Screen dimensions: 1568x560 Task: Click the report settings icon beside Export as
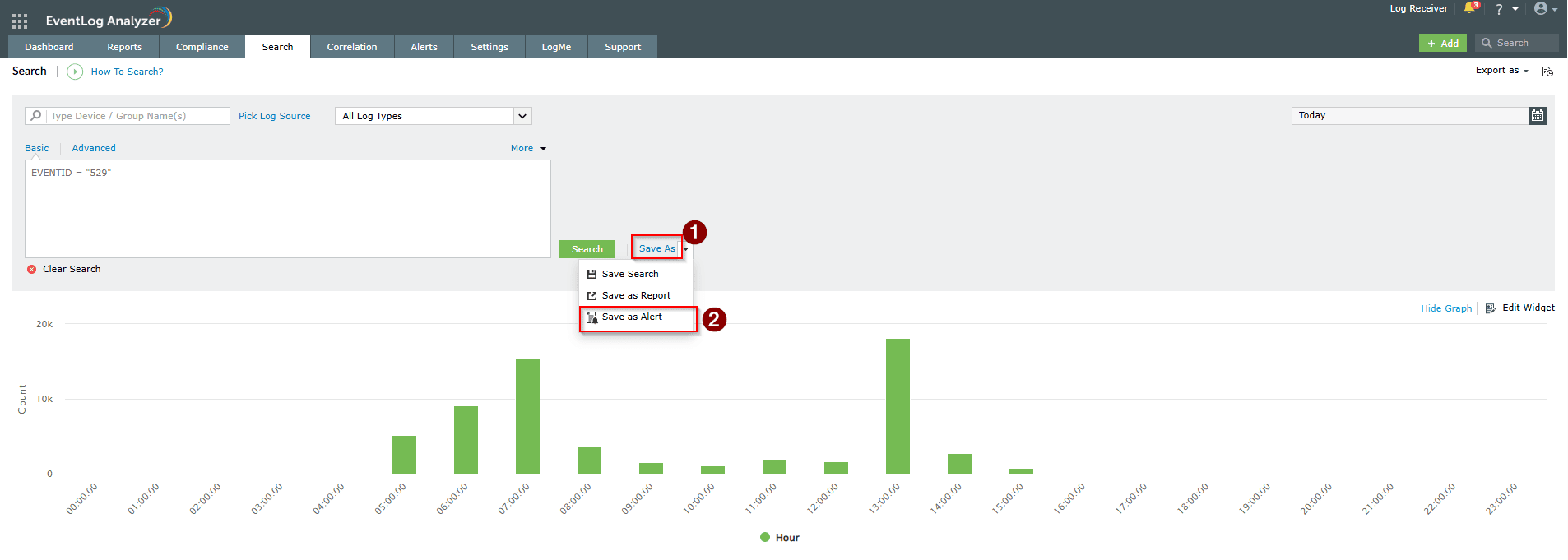1547,72
